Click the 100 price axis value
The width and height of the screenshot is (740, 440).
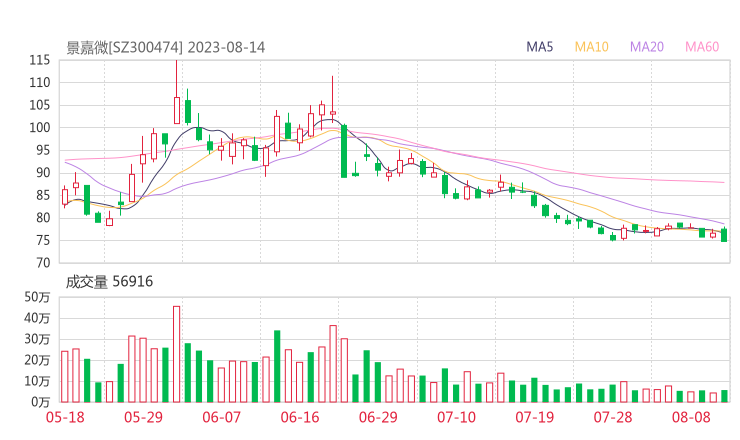click(40, 128)
